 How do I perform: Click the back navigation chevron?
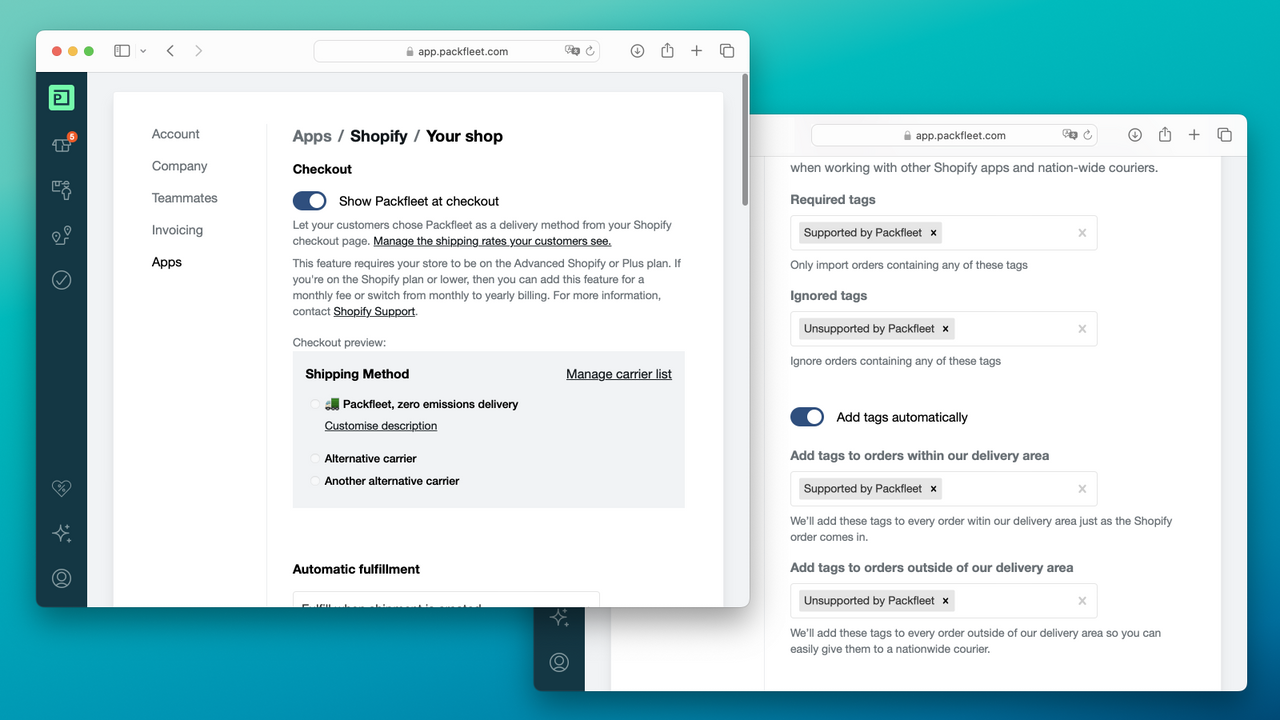[170, 50]
